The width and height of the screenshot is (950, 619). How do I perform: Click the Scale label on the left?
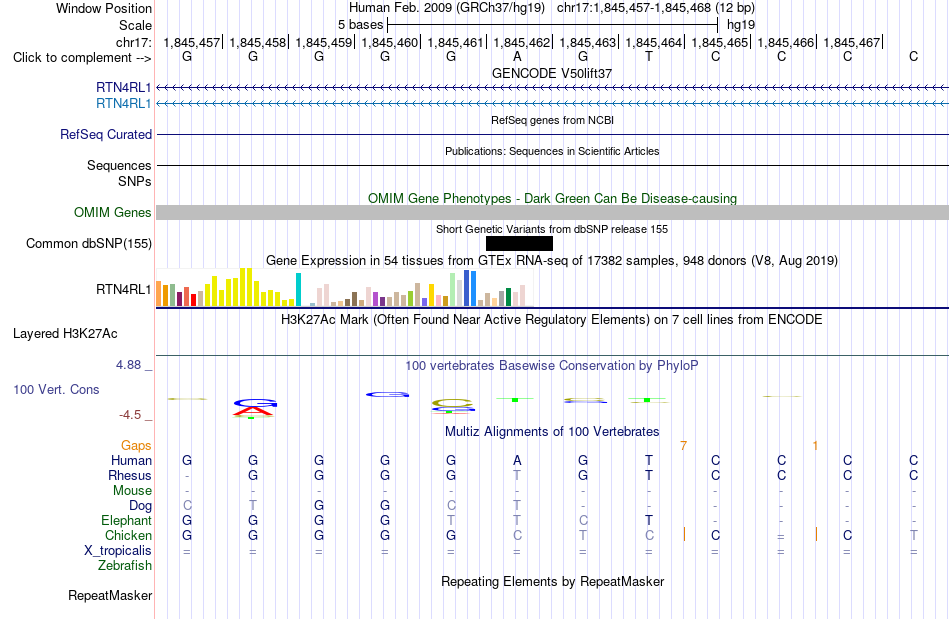click(135, 25)
